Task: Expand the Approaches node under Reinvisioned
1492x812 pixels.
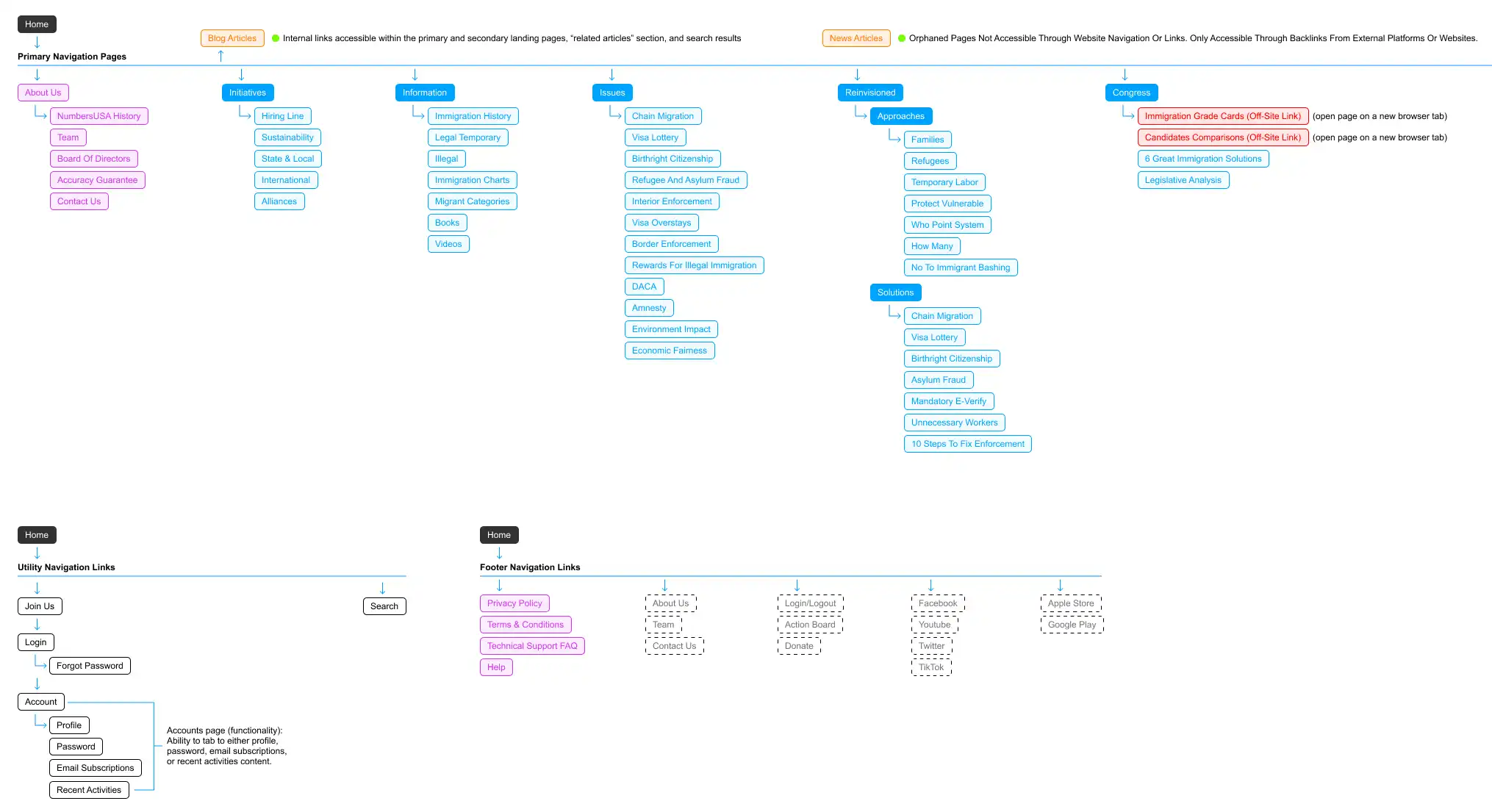Action: (x=900, y=116)
